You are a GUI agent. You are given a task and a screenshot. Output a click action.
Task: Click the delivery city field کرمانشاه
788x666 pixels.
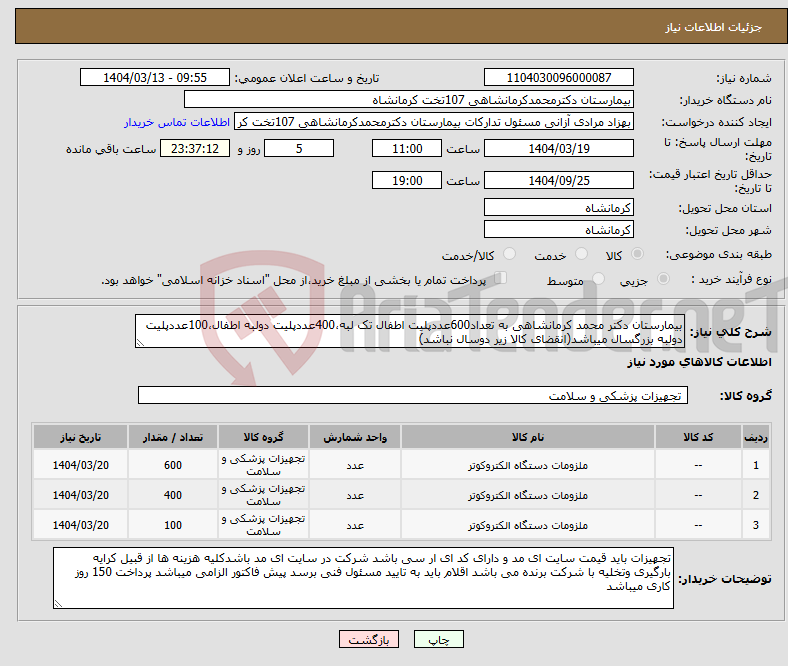(558, 229)
